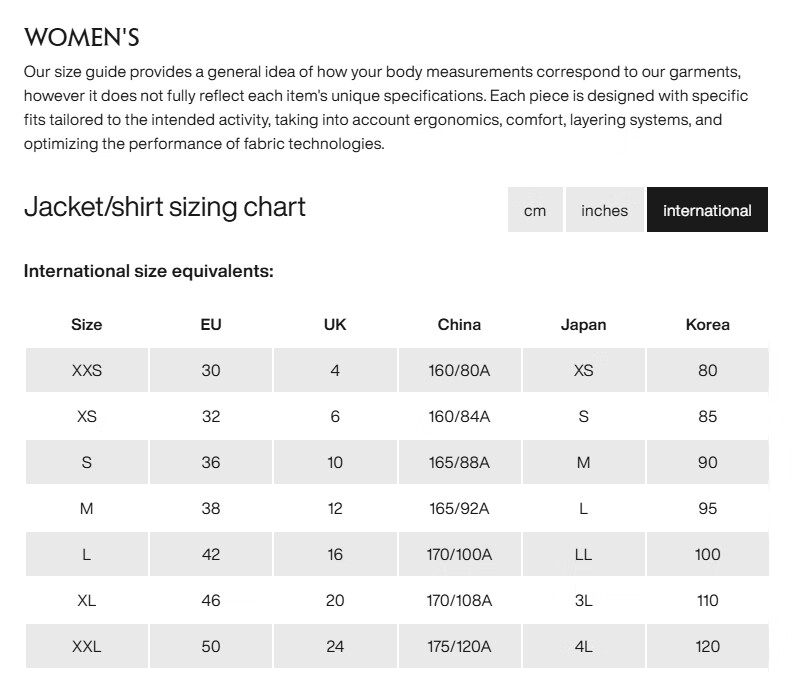The height and width of the screenshot is (682, 797).
Task: Click the XXL size cell
Action: [x=87, y=646]
